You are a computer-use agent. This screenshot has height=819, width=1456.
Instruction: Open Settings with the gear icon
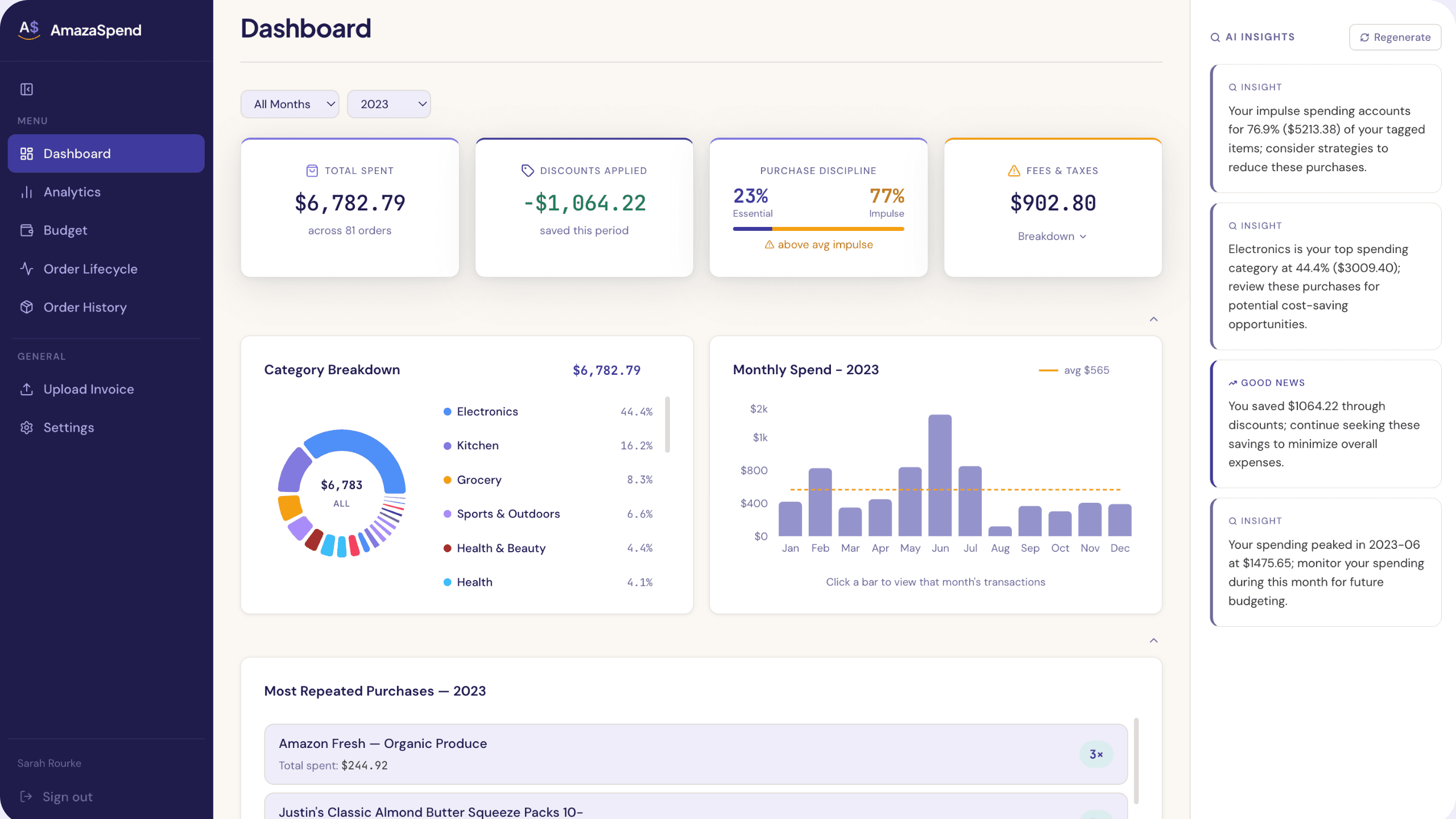[x=27, y=427]
